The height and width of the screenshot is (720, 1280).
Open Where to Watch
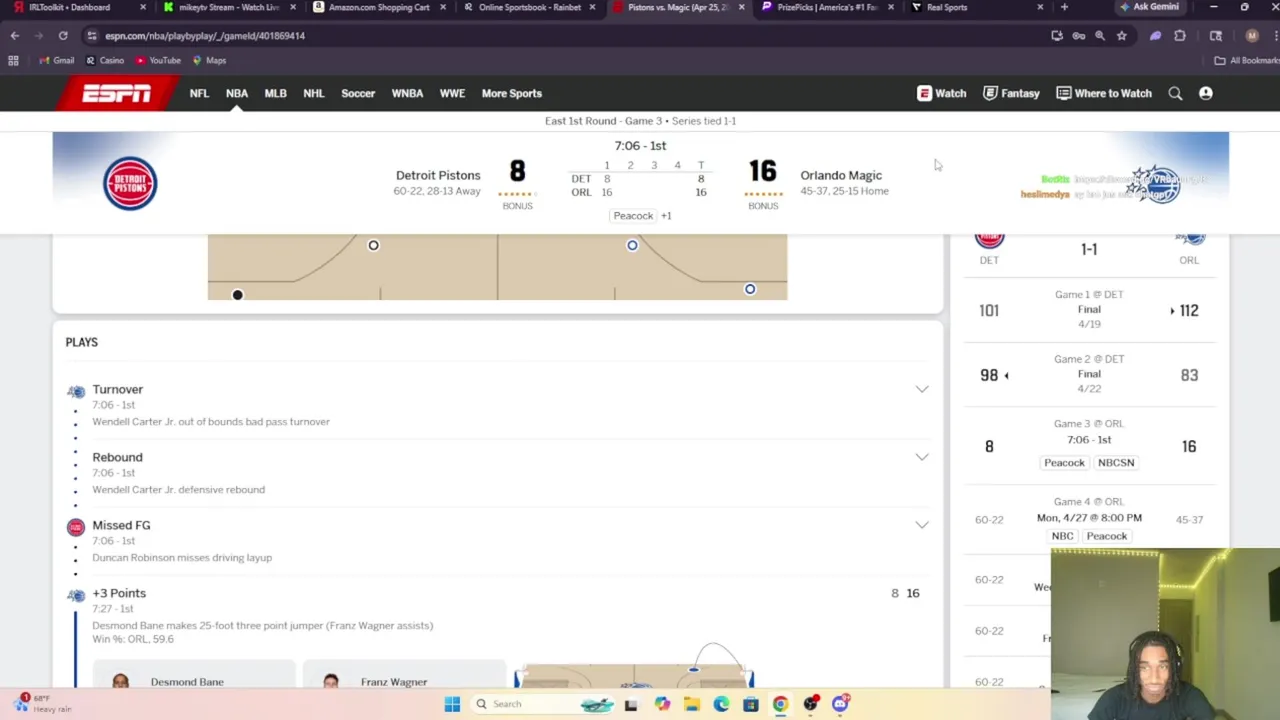click(1104, 93)
